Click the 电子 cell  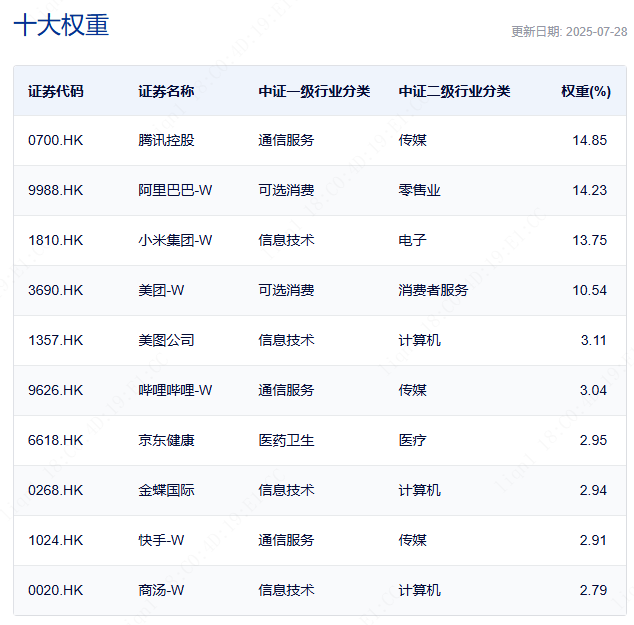[x=412, y=240]
